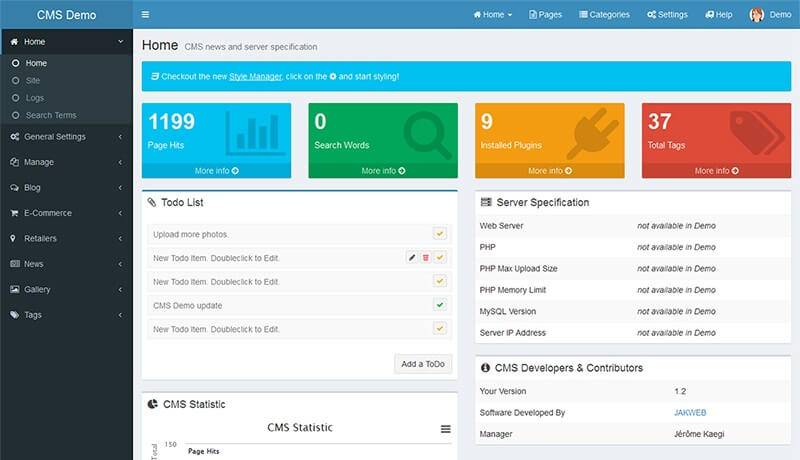The width and height of the screenshot is (800, 460).
Task: Open Help in the top navbar
Action: click(x=719, y=15)
